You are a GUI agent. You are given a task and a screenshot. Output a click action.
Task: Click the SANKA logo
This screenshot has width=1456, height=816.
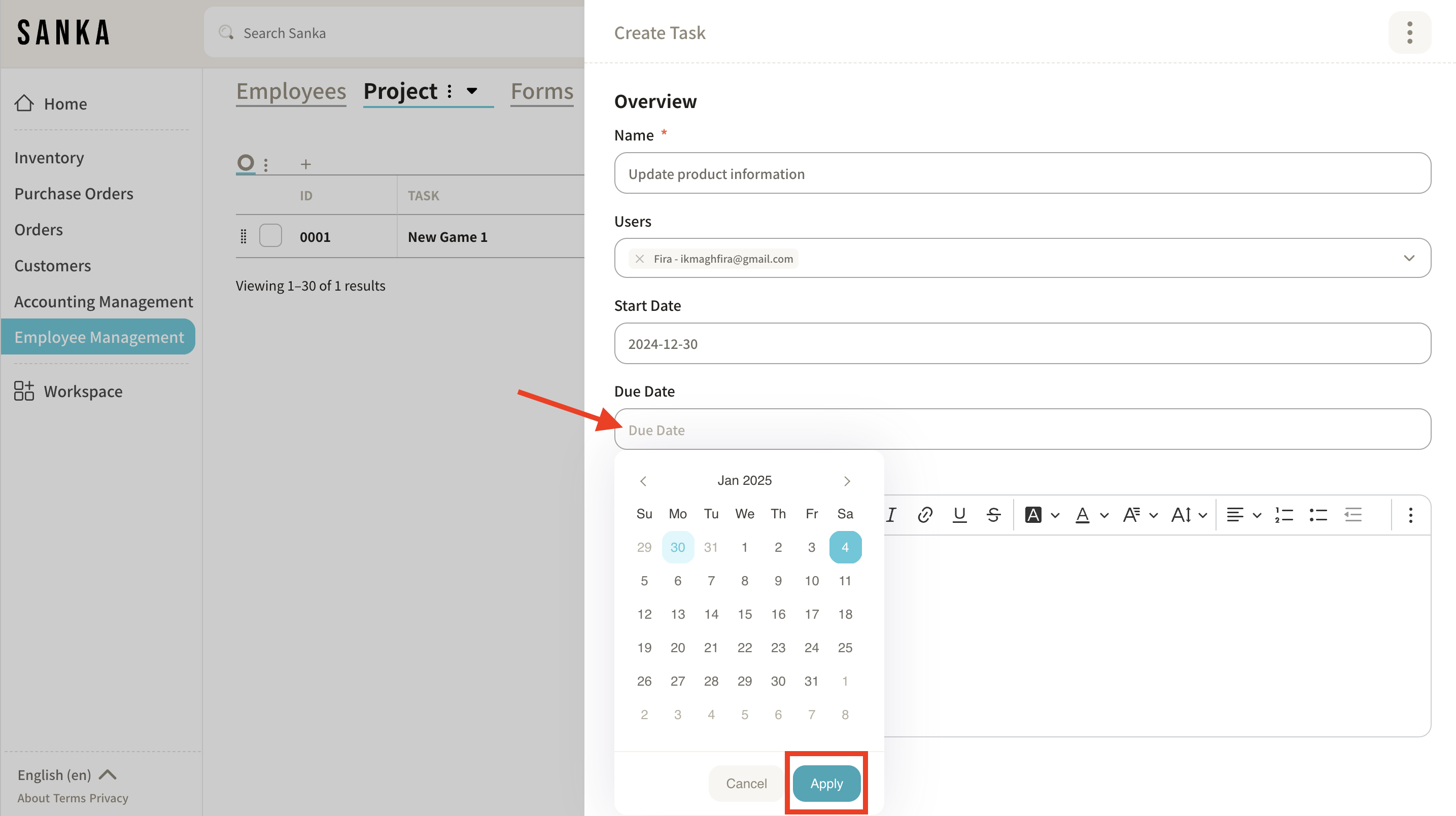pos(64,33)
